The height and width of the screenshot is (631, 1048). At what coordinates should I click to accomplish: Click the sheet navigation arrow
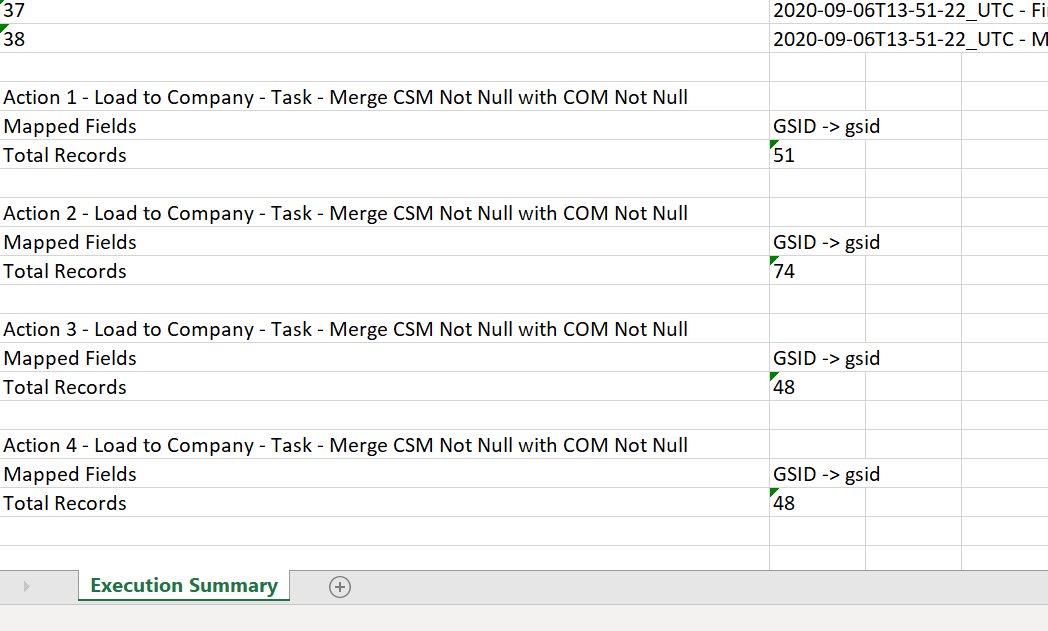tap(26, 587)
